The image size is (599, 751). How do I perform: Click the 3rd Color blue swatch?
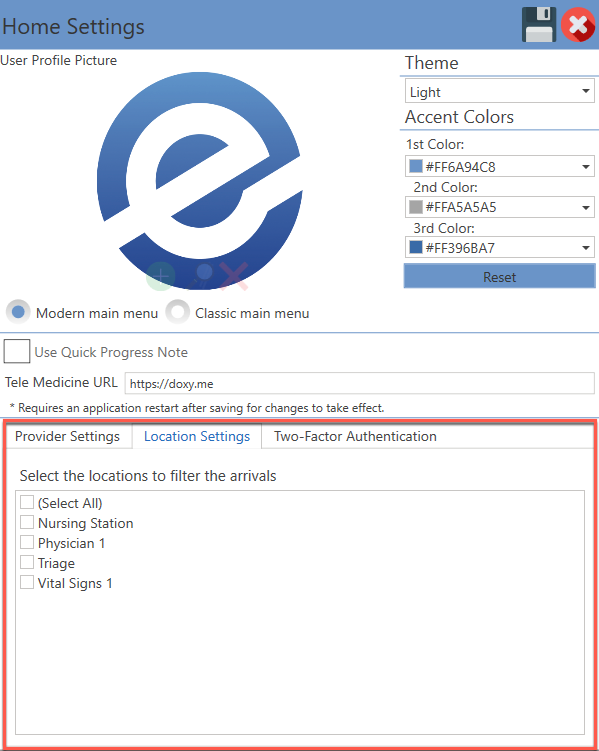[416, 247]
